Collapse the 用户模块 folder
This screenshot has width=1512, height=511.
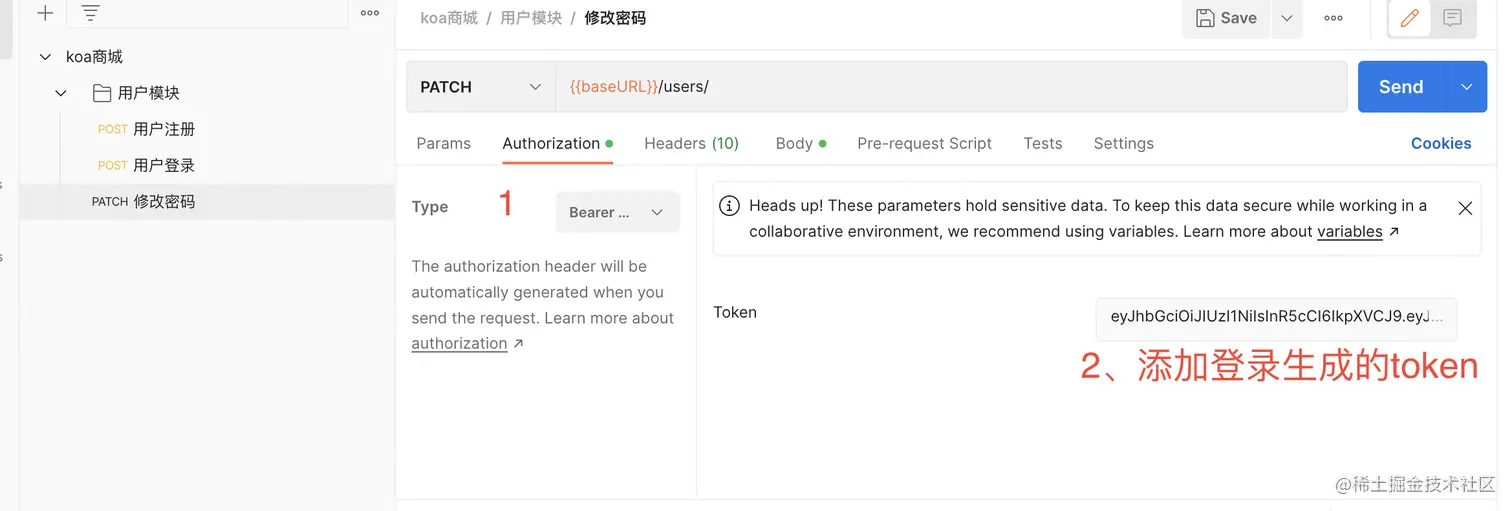(61, 93)
